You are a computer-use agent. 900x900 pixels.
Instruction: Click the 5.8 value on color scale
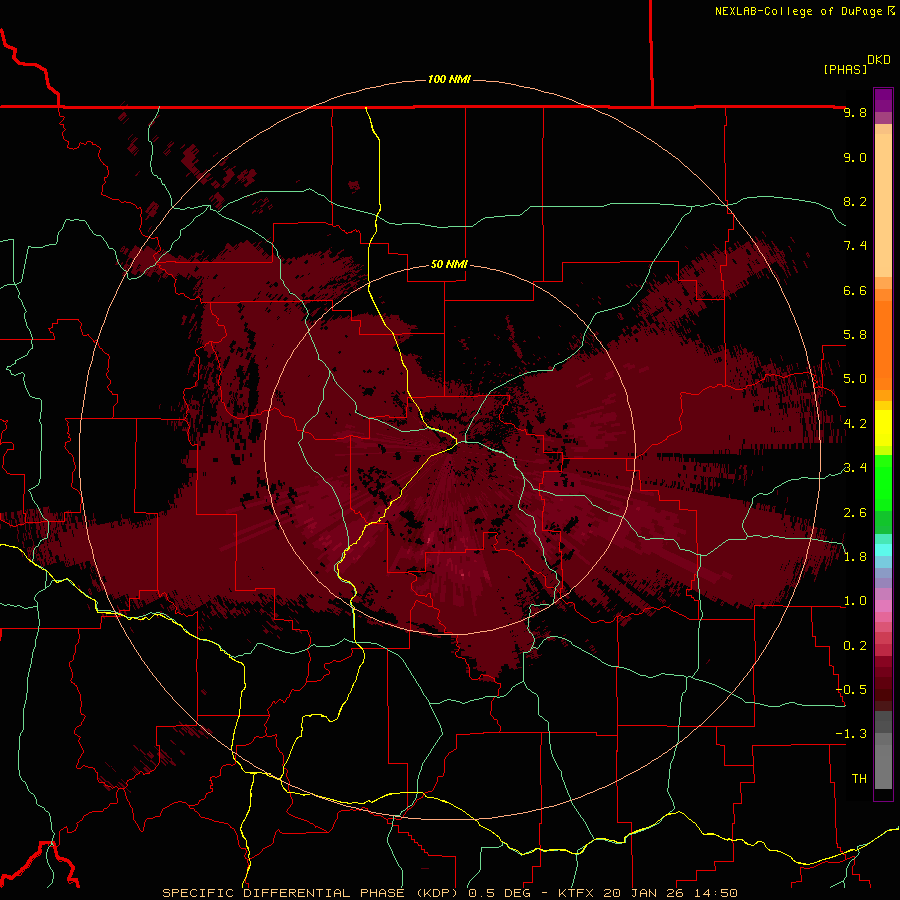855,335
